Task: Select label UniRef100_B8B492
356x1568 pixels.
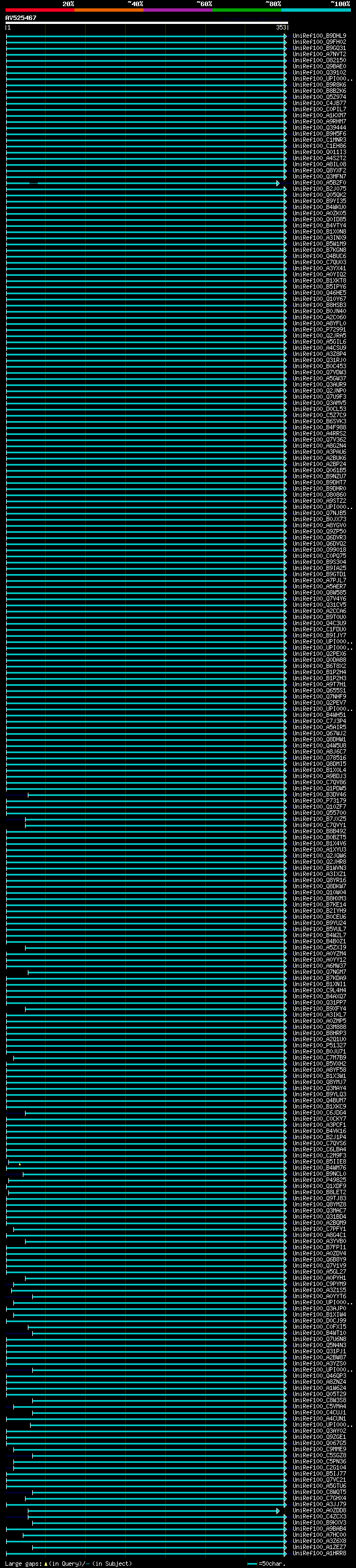Action: coord(319,831)
